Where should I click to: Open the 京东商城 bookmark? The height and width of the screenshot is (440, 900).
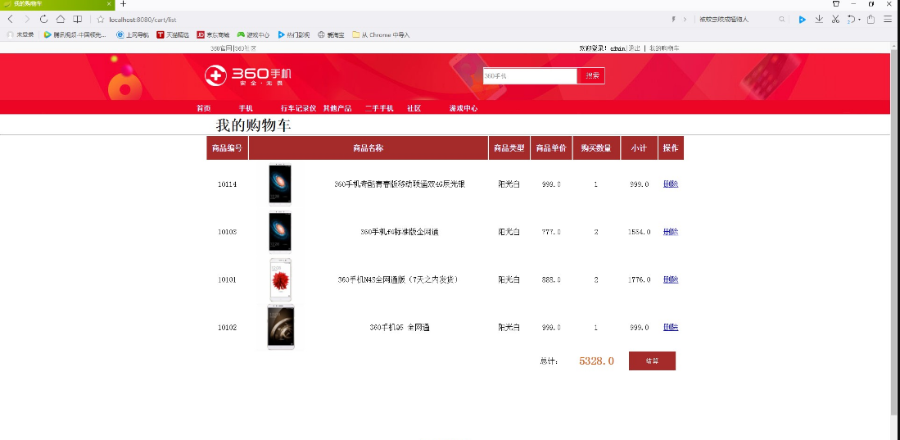(x=213, y=35)
